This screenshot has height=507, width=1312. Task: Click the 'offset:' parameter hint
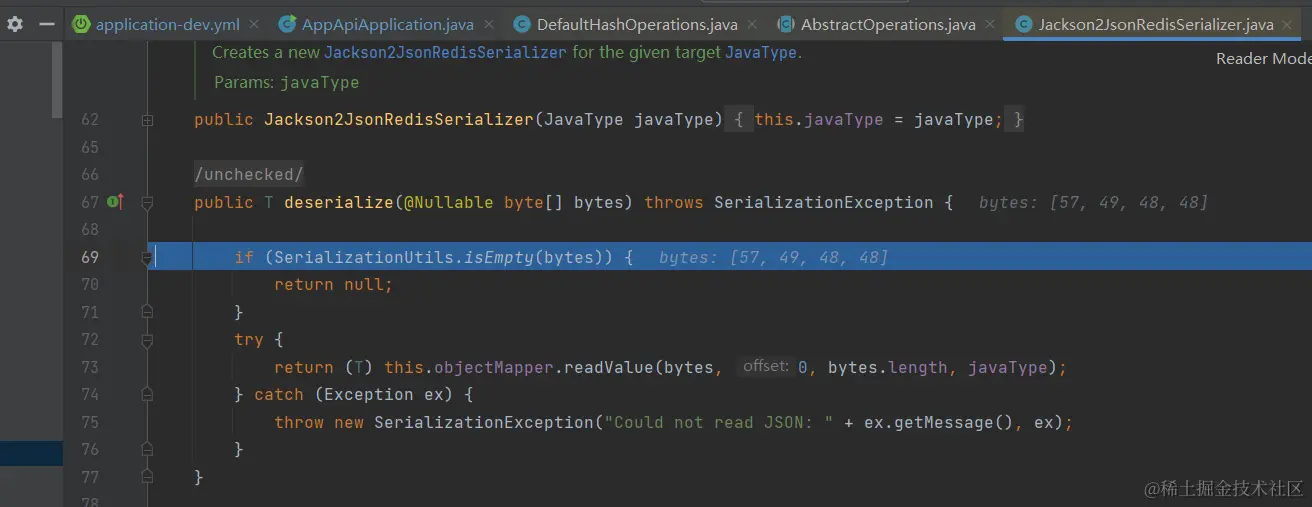[765, 367]
